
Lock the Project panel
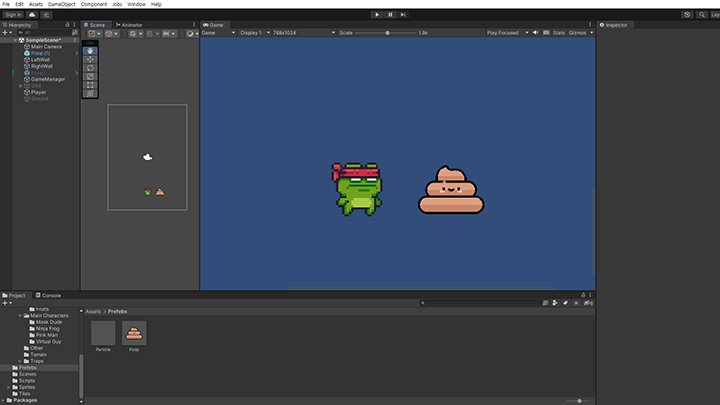(x=583, y=295)
